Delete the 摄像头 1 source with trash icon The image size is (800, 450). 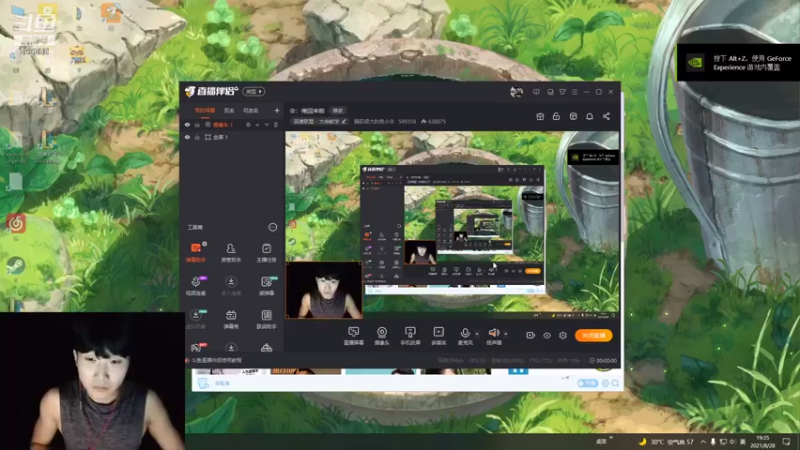pyautogui.click(x=276, y=124)
